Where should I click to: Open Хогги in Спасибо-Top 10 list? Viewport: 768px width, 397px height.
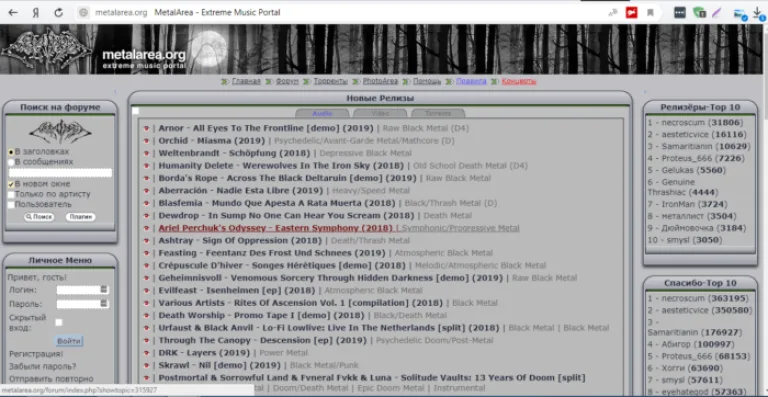click(672, 368)
